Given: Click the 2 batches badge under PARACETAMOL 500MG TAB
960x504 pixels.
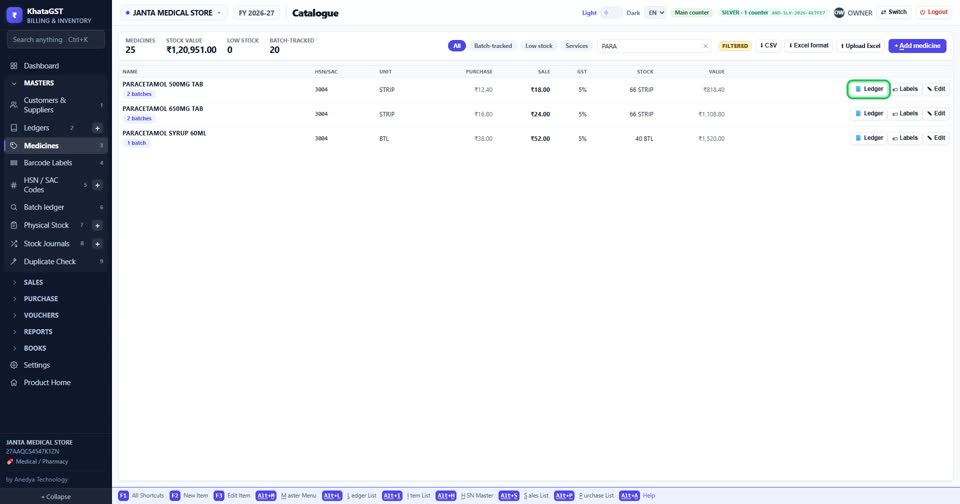Looking at the screenshot, I should tap(139, 94).
